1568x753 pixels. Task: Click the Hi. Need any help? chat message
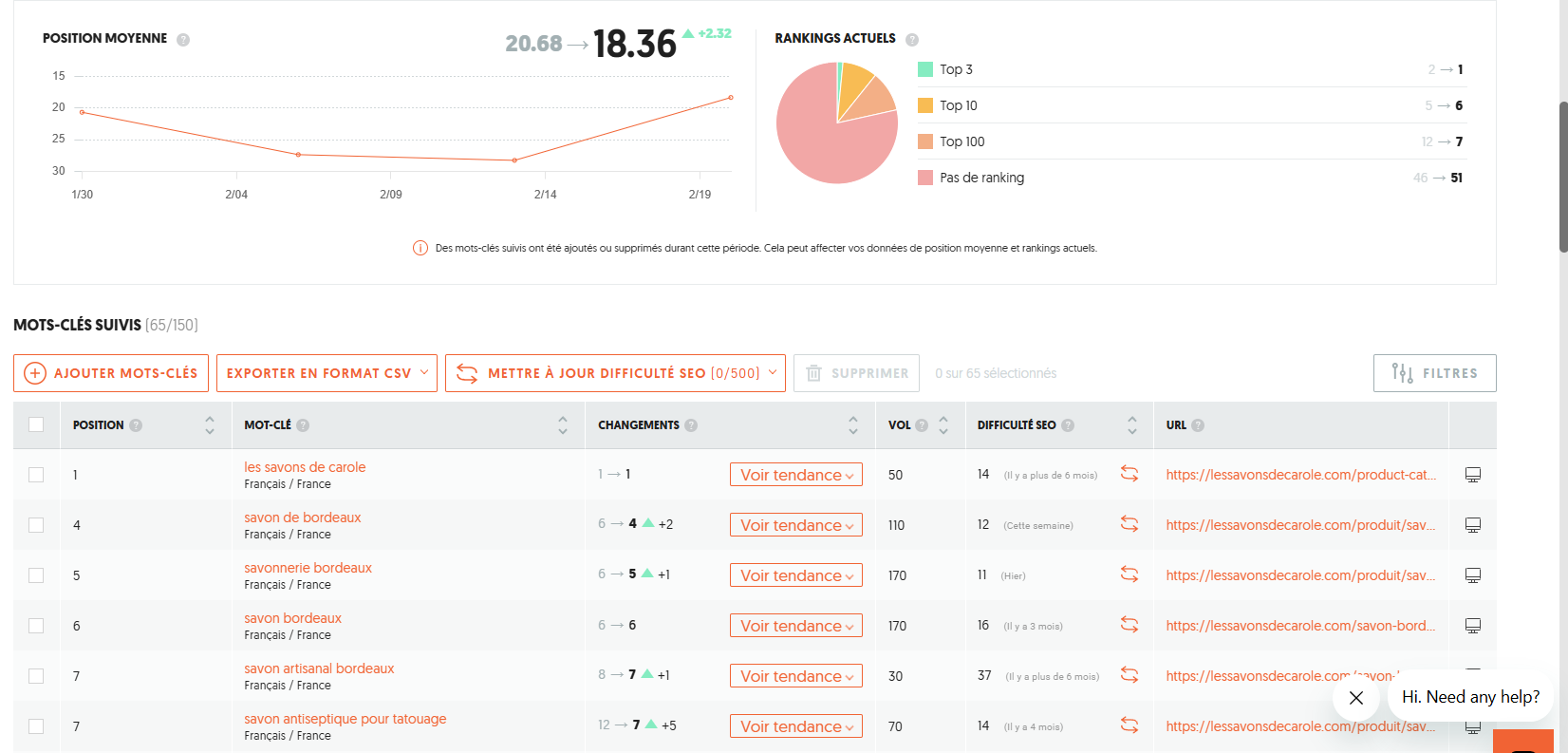(x=1470, y=697)
